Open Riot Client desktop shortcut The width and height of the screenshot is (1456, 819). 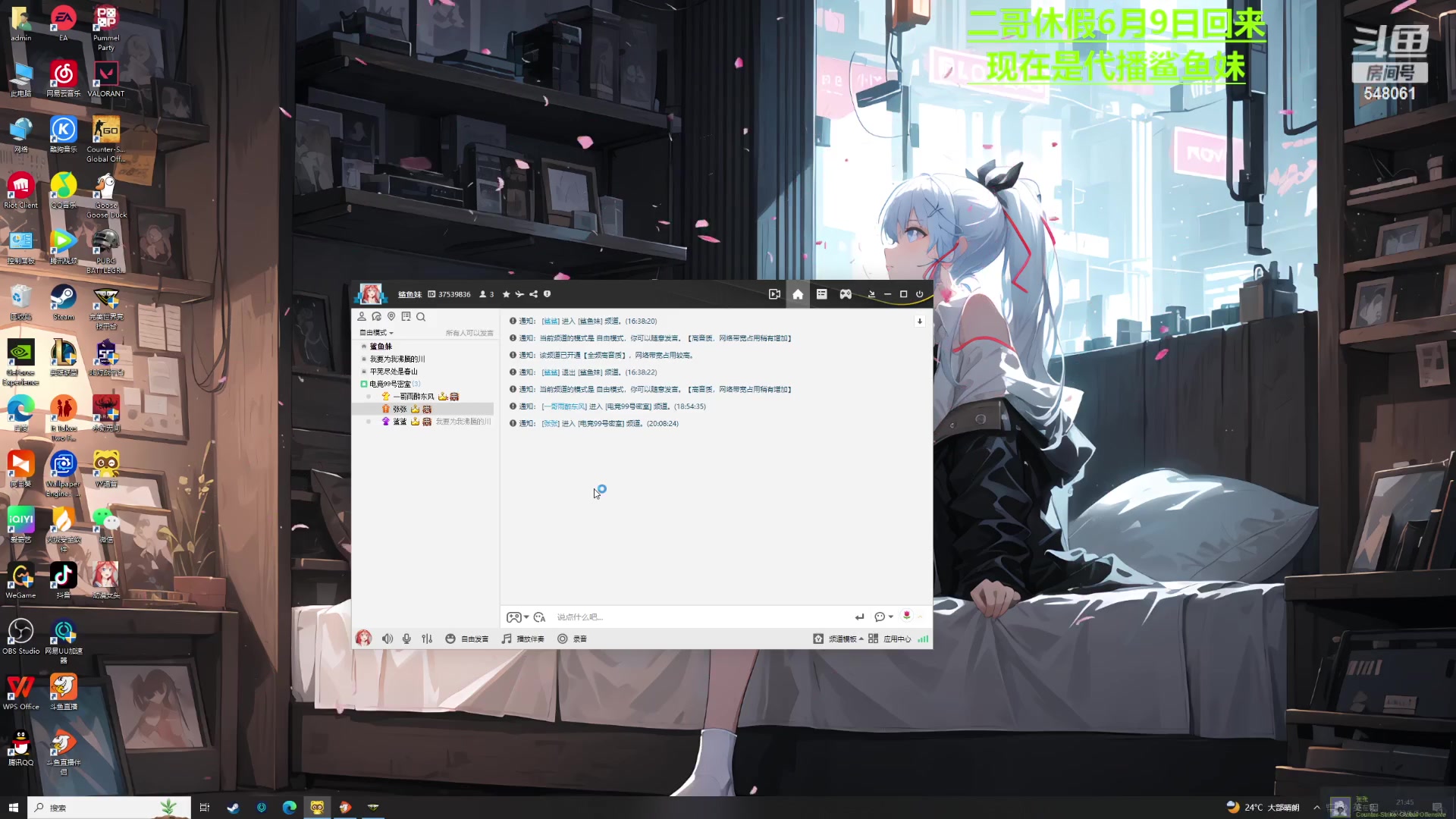coord(20,191)
